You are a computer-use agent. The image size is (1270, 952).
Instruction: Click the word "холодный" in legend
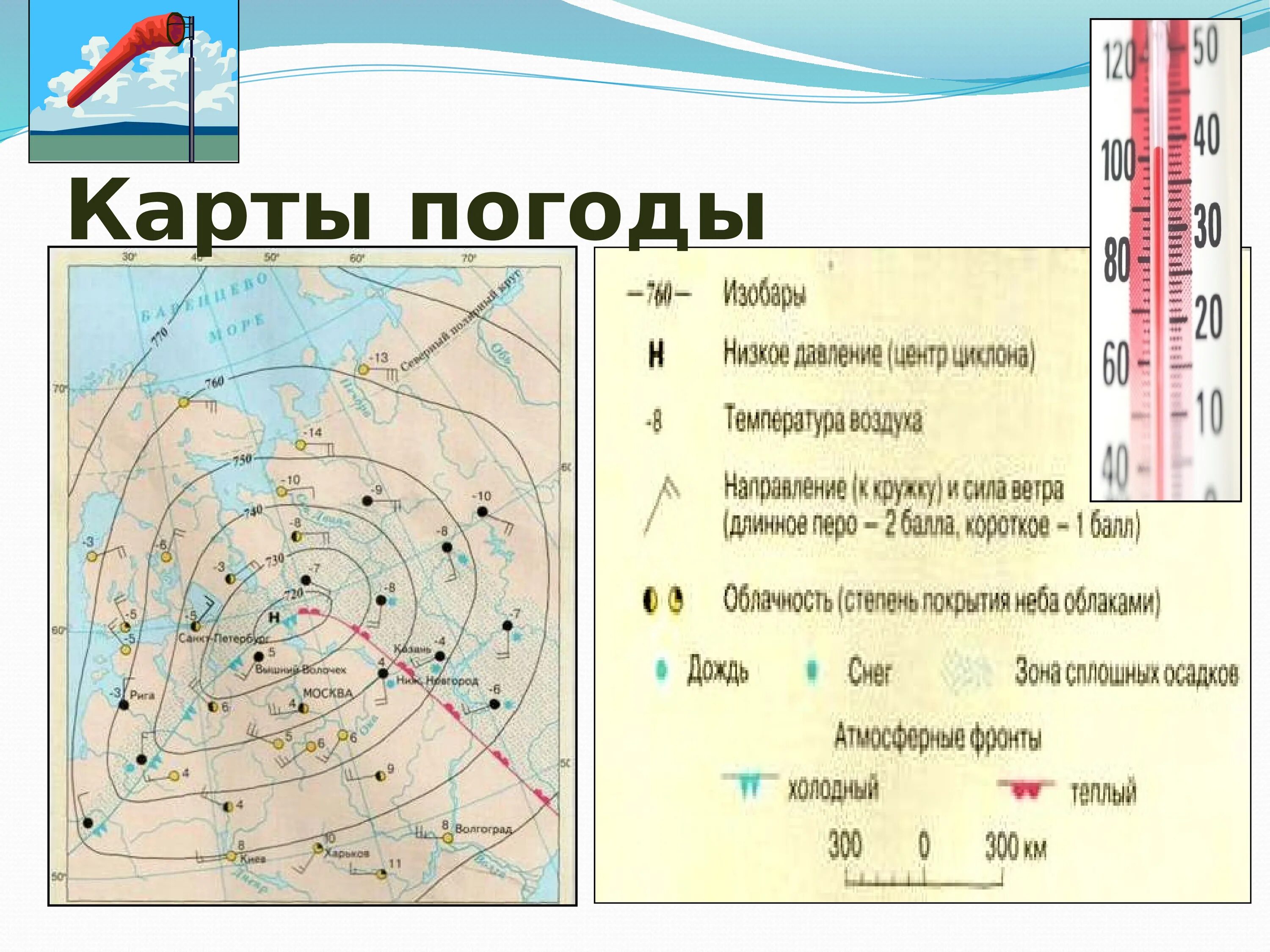coord(833,788)
